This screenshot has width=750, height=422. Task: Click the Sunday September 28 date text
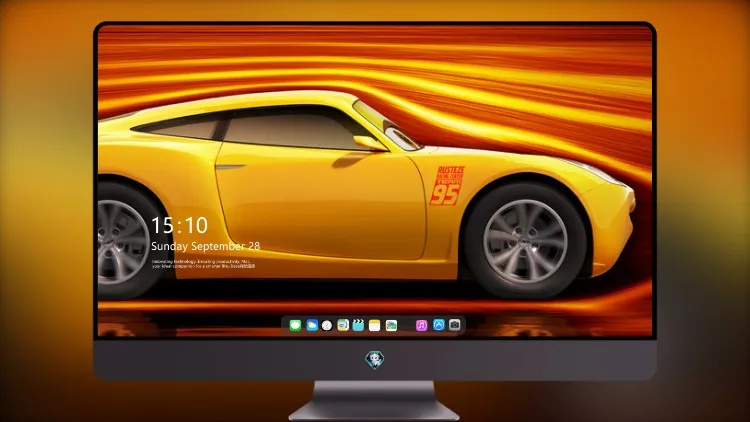(206, 246)
